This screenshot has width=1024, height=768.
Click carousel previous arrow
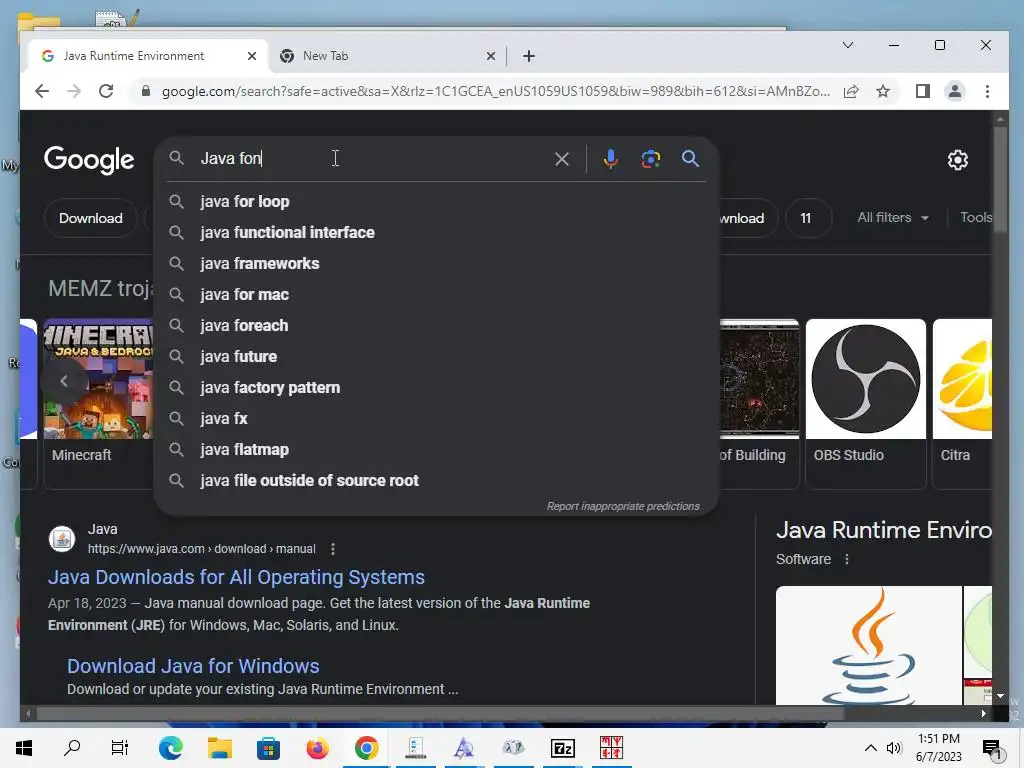click(x=64, y=381)
